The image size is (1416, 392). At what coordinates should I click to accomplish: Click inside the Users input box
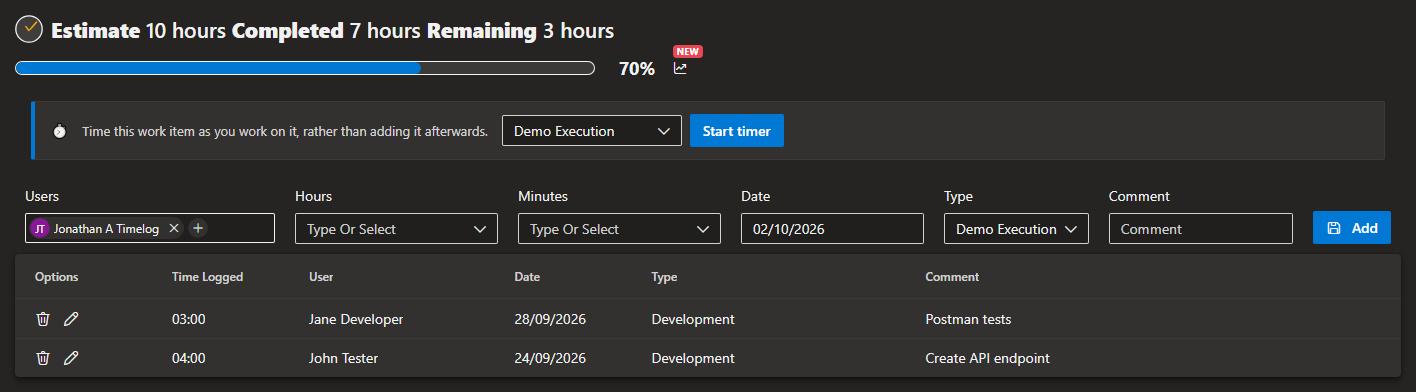pos(150,228)
